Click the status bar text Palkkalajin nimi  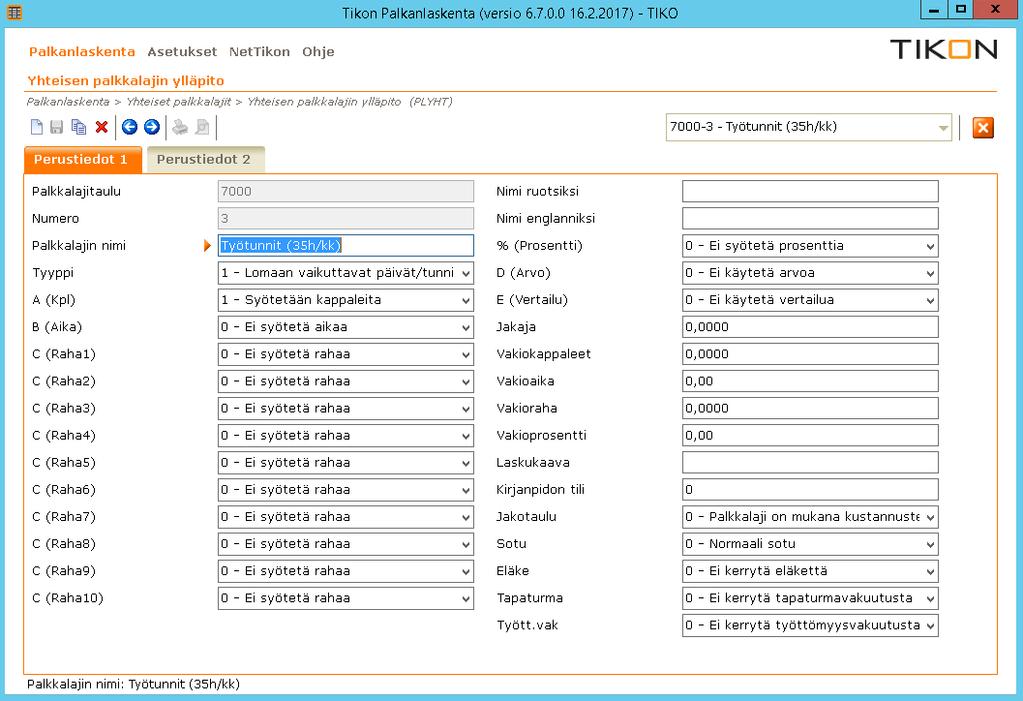pos(133,684)
